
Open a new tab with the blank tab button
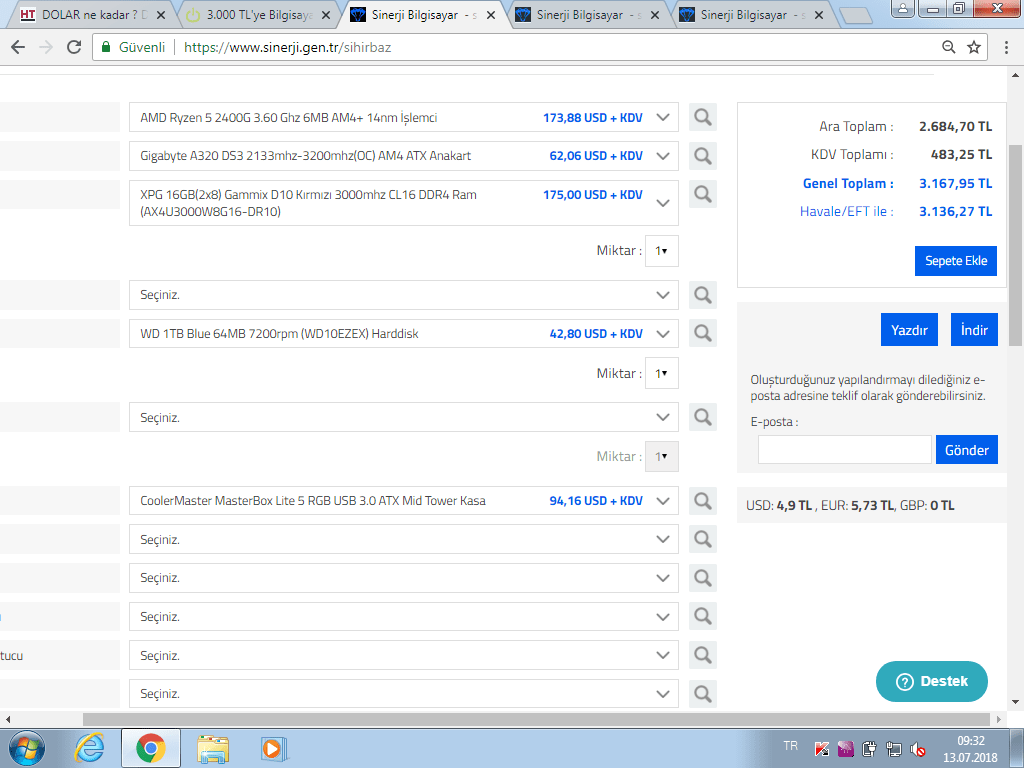[856, 16]
